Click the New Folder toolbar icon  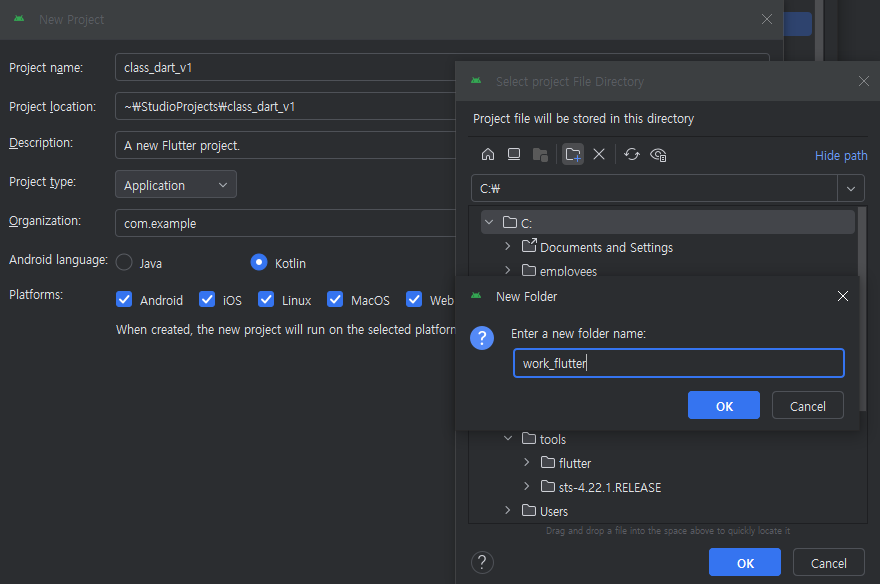click(x=572, y=154)
